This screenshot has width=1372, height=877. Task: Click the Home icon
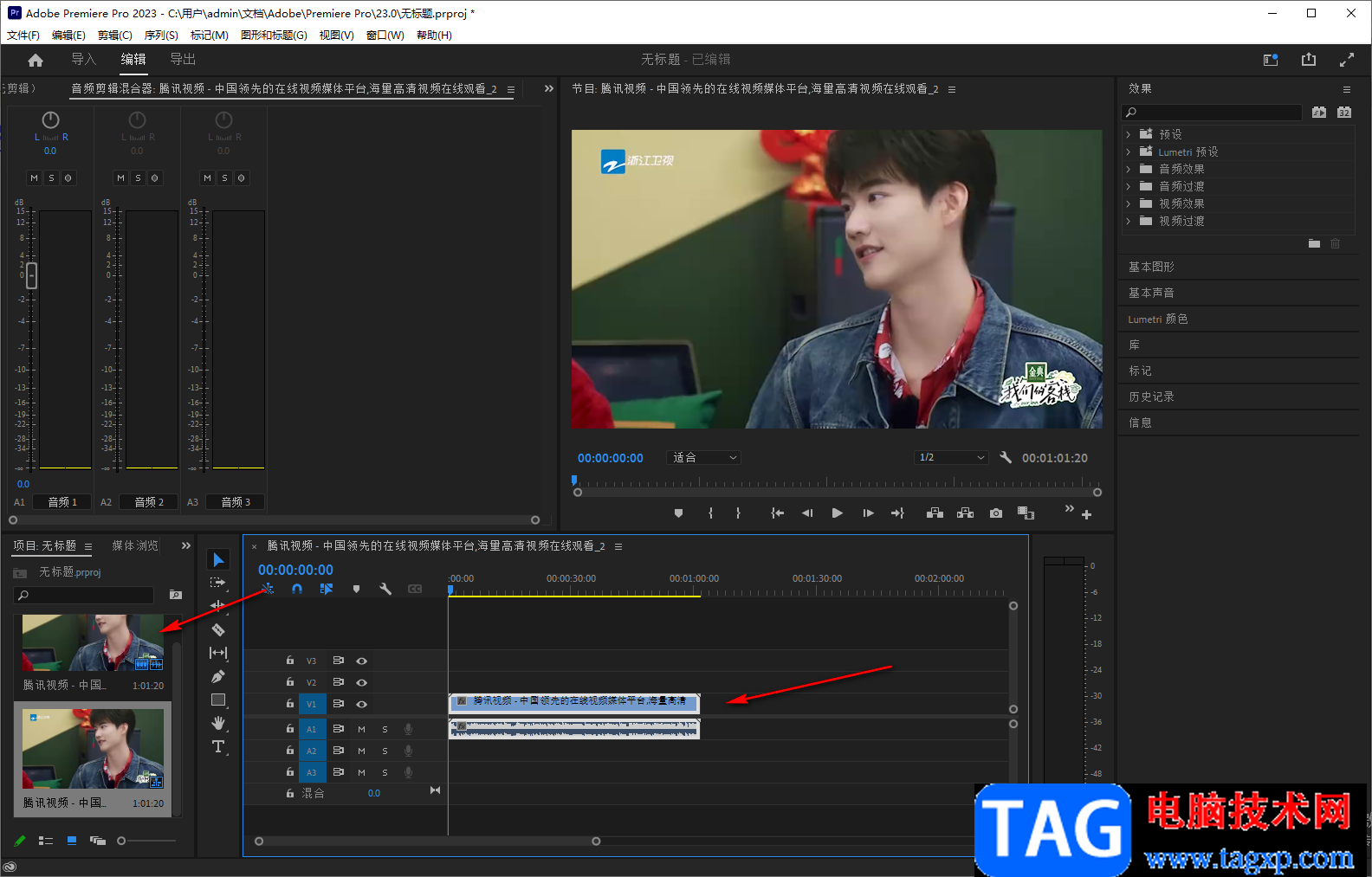[x=36, y=60]
